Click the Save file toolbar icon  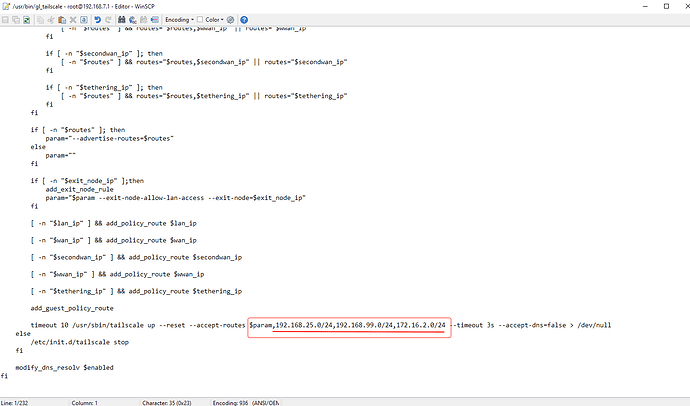point(7,19)
